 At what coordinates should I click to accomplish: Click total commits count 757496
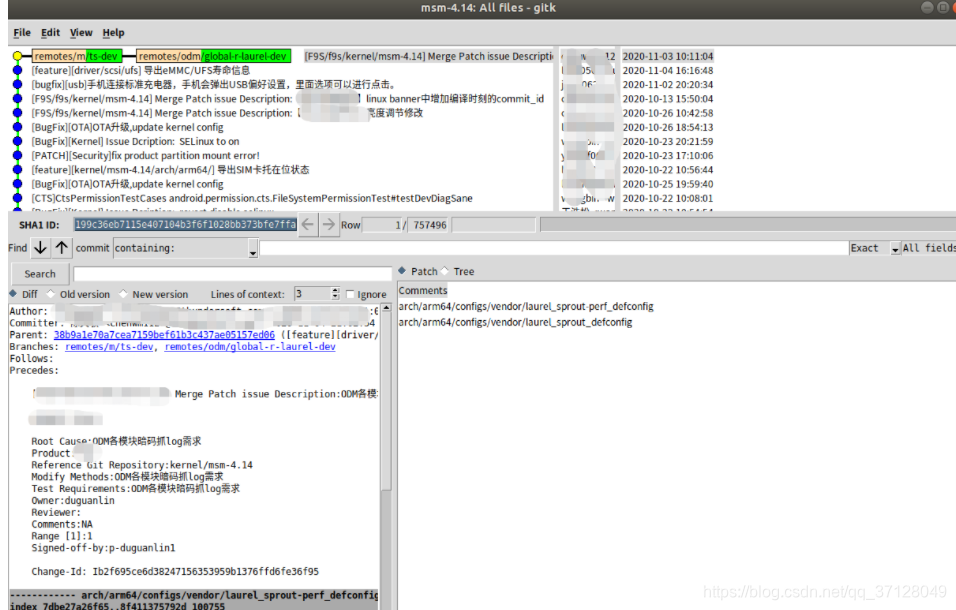point(430,225)
